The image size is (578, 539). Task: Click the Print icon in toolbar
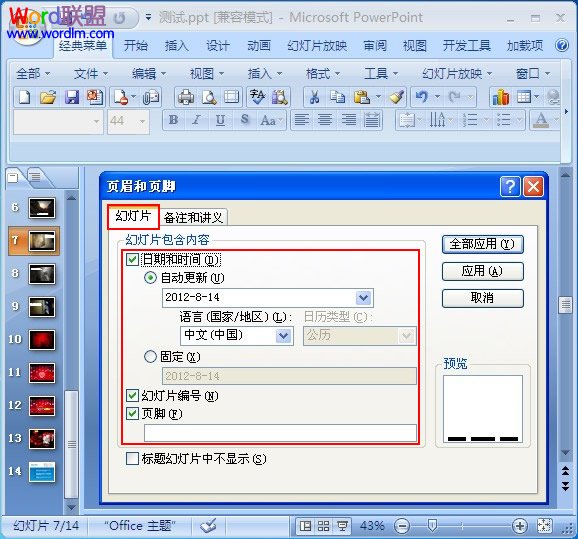(186, 97)
